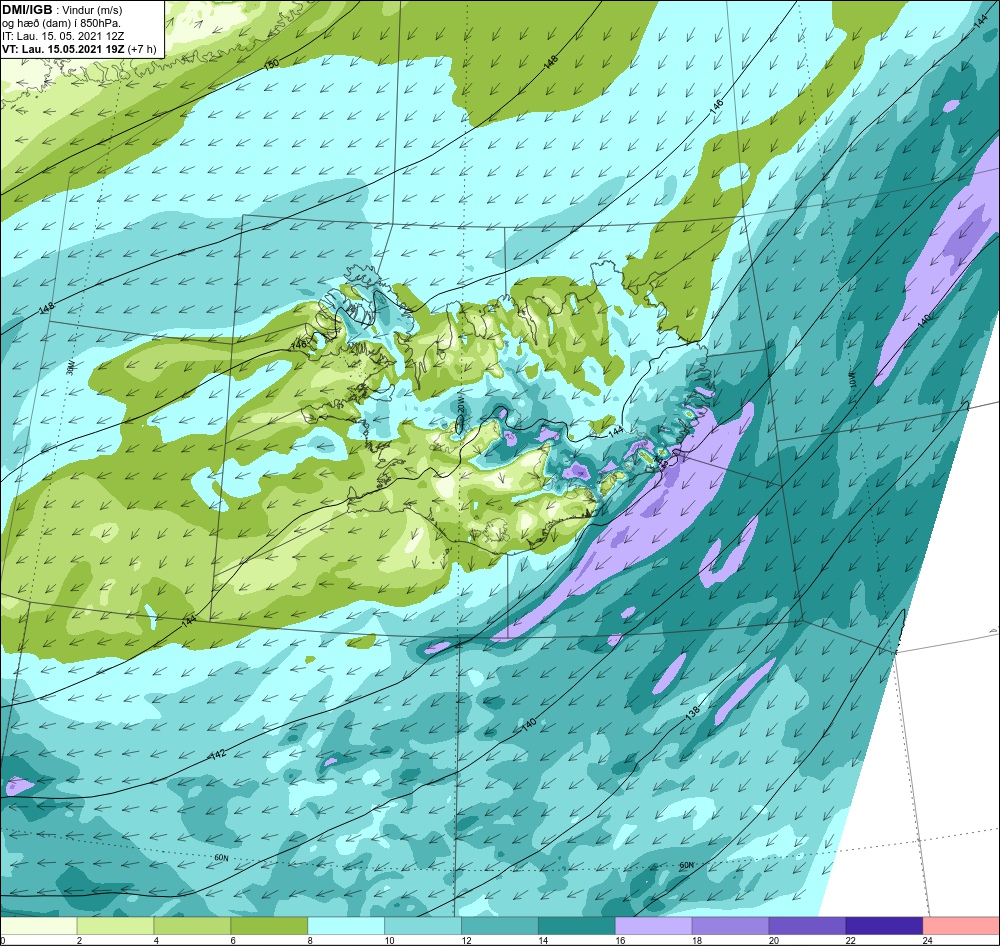Select the 14–16 m/s dark teal legend swatch
The image size is (1000, 946).
coord(577,925)
